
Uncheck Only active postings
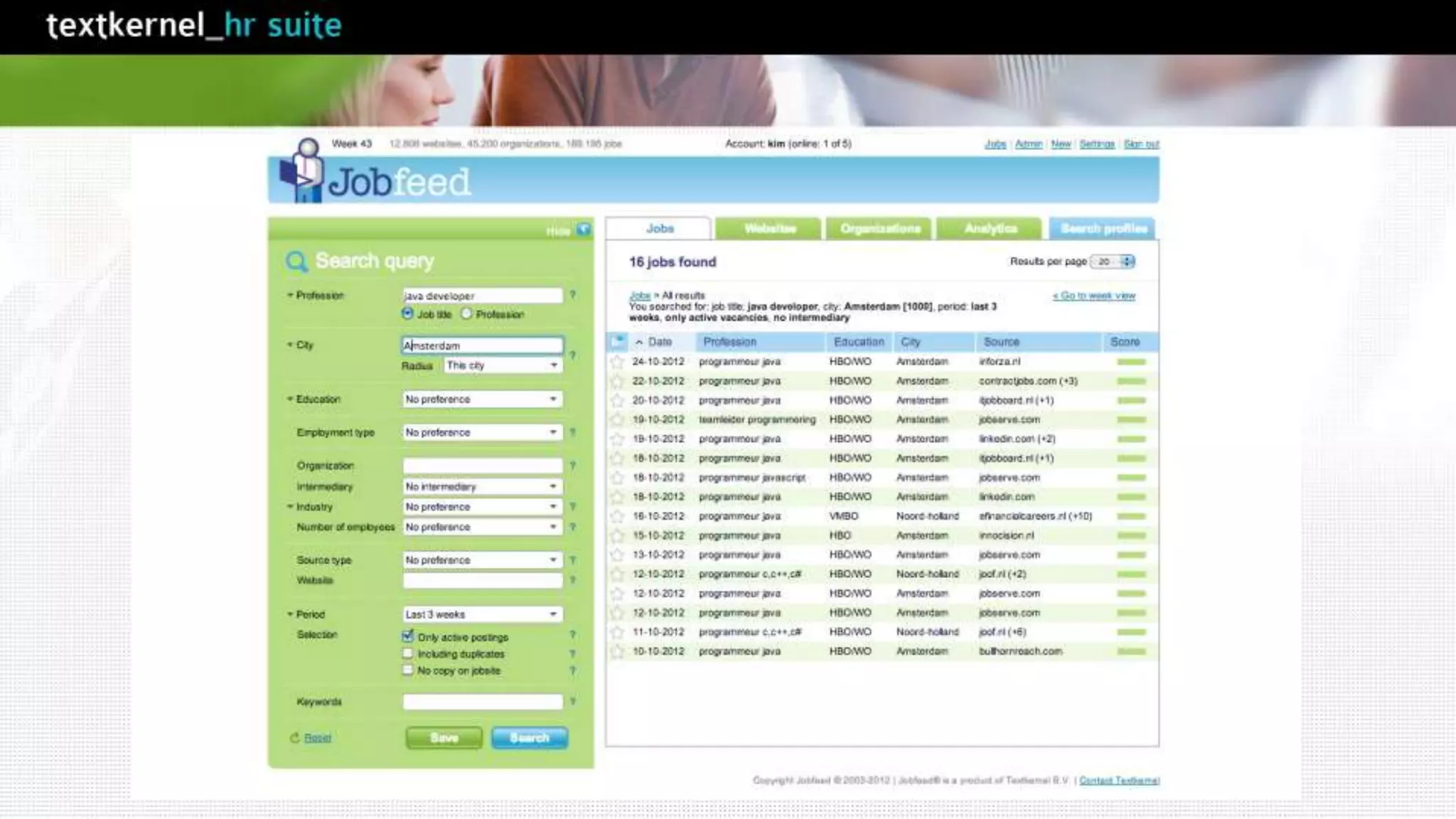pyautogui.click(x=407, y=636)
